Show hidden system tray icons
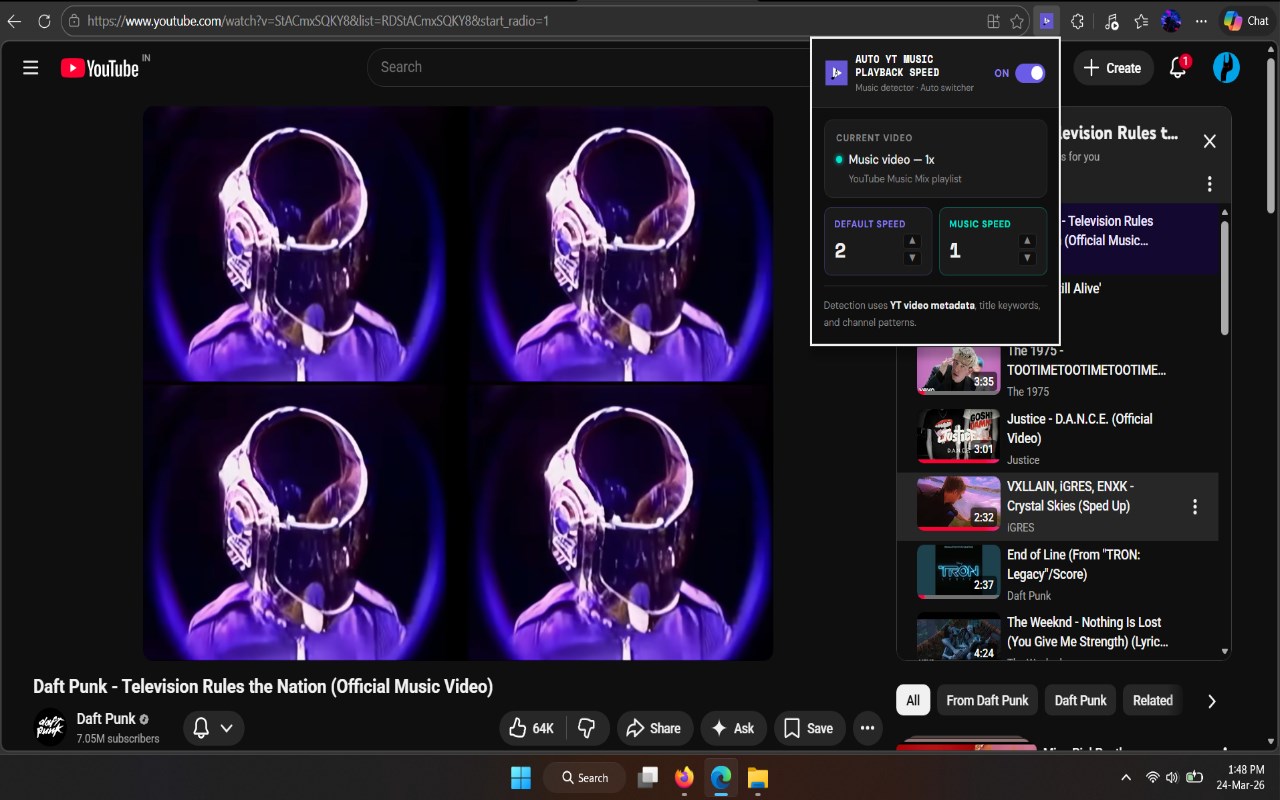Image resolution: width=1280 pixels, height=800 pixels. click(x=1126, y=777)
